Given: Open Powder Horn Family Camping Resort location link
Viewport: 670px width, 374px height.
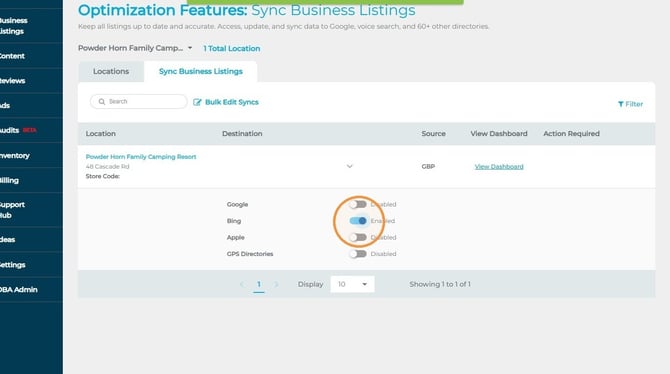Looking at the screenshot, I should point(141,157).
